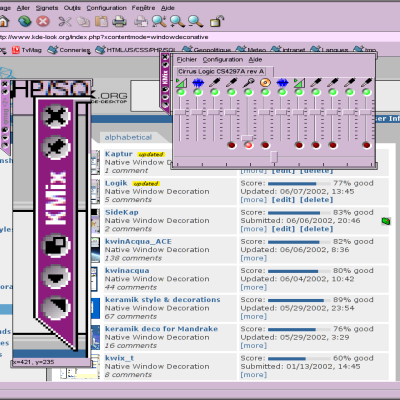Image resolution: width=400 pixels, height=400 pixels.
Task: Toggle red record LED left of microphone's LED
Action: 232,145
